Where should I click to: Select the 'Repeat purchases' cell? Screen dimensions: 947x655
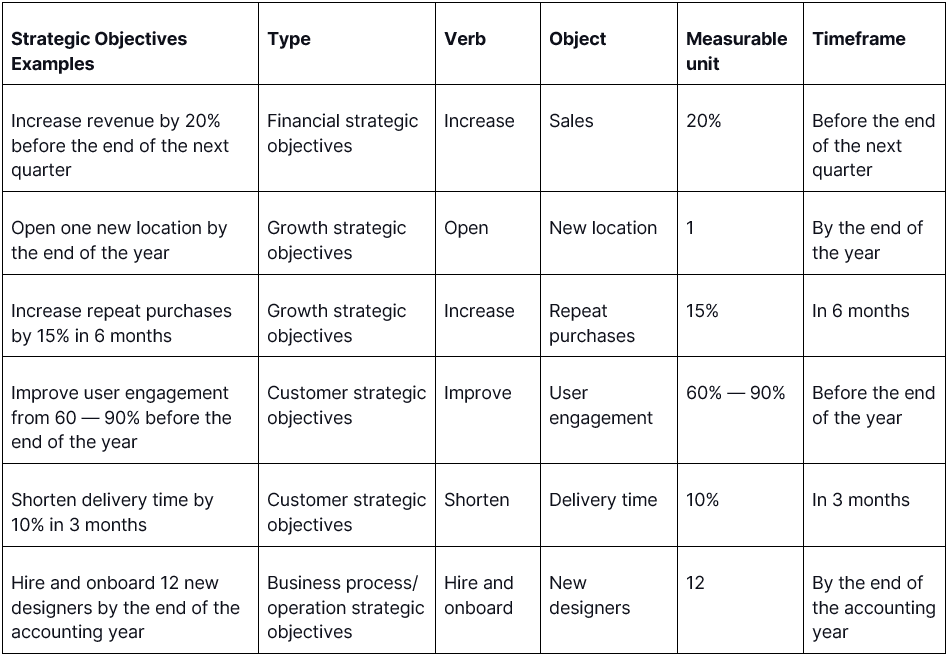point(609,316)
